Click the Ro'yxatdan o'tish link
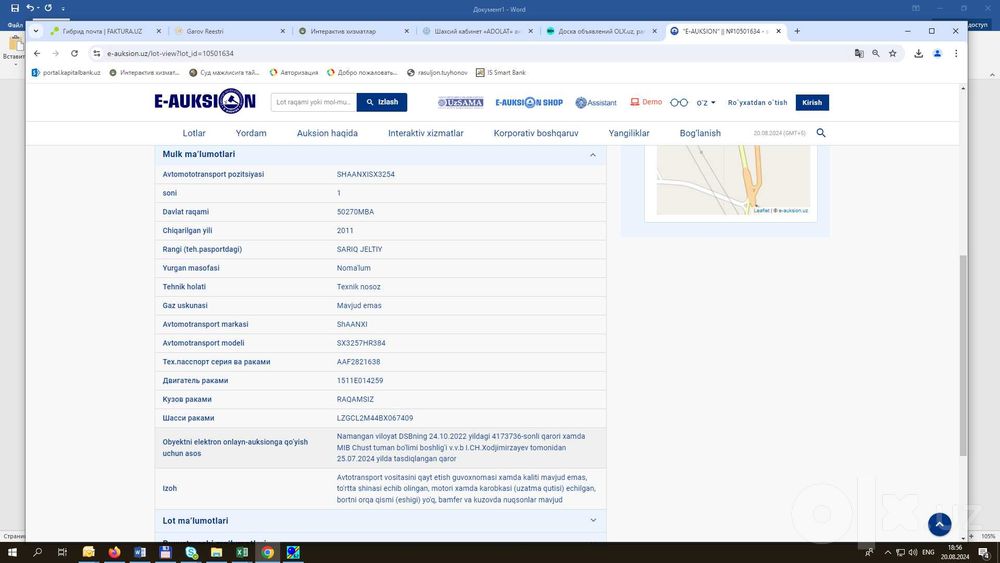The width and height of the screenshot is (1000, 563). tap(758, 103)
